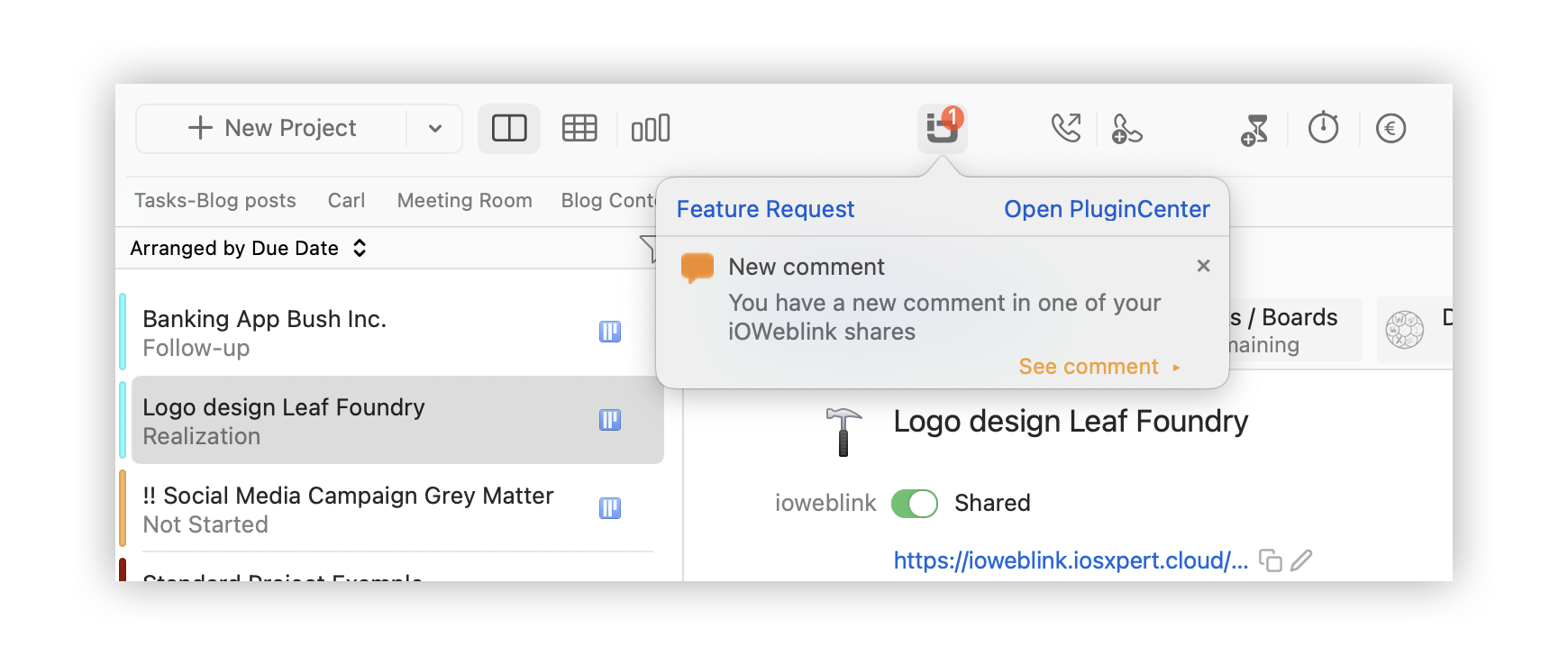Click the orange comment bubble icon

(697, 268)
